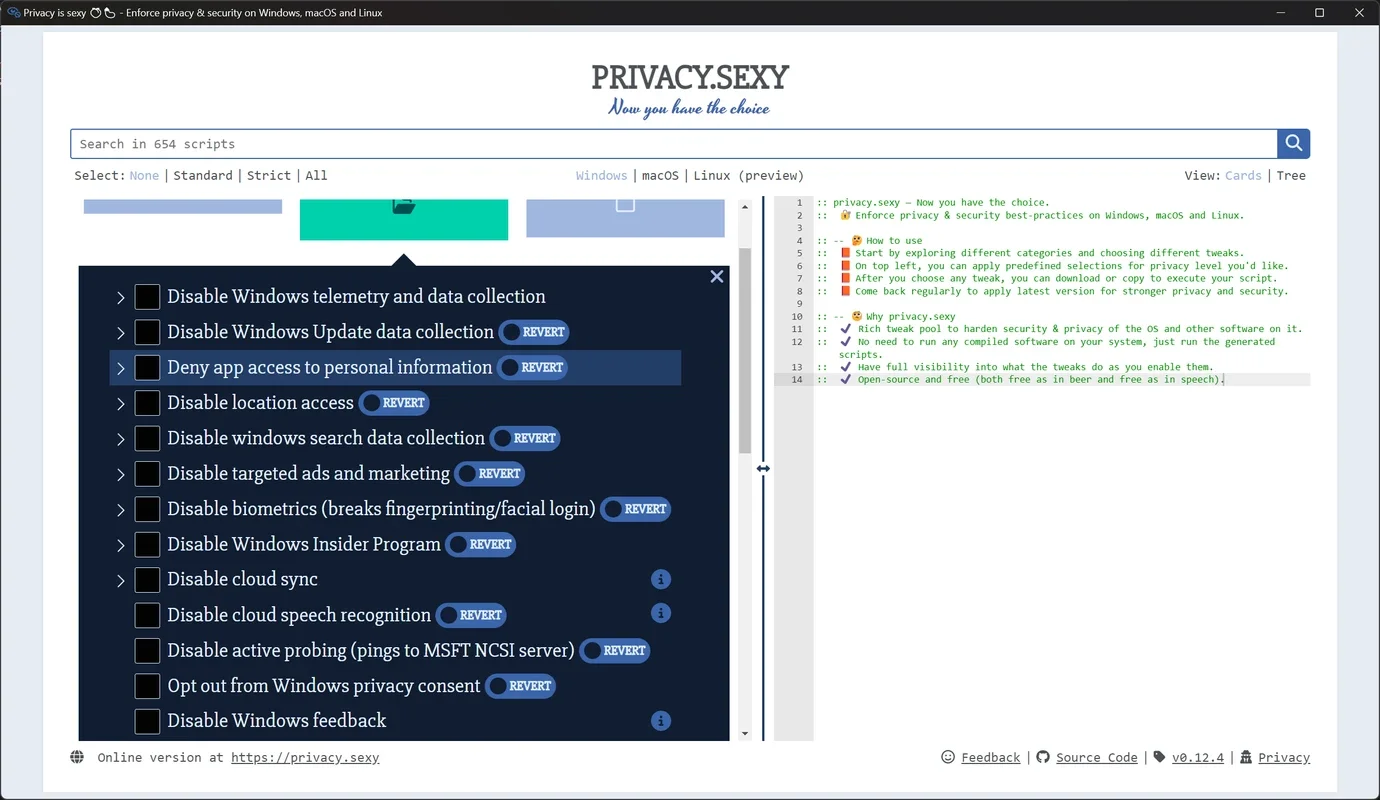Open info for Disable cloud speech recognition
1380x800 pixels.
point(660,613)
